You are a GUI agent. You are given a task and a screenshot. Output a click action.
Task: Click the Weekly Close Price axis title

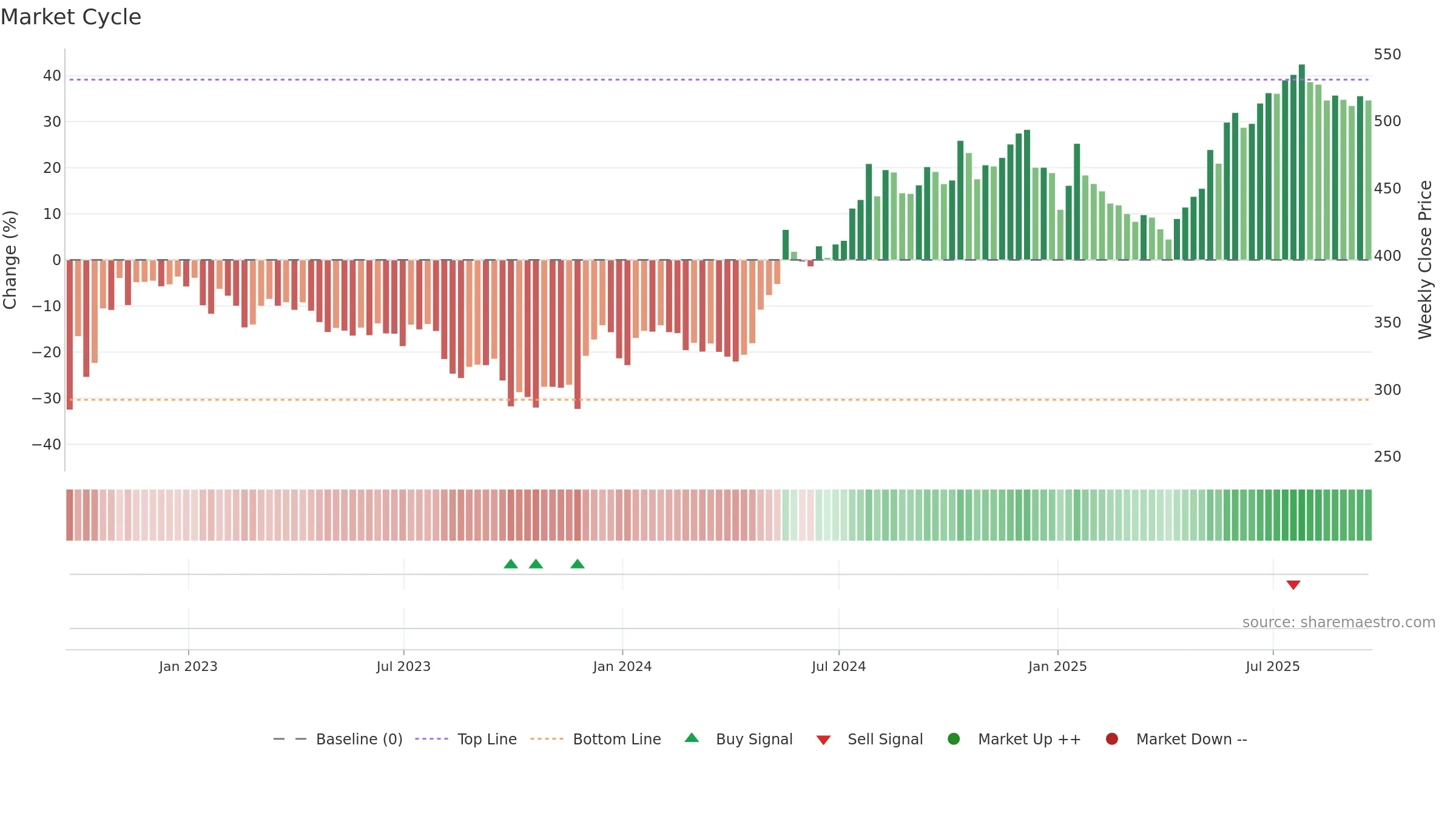click(1425, 260)
